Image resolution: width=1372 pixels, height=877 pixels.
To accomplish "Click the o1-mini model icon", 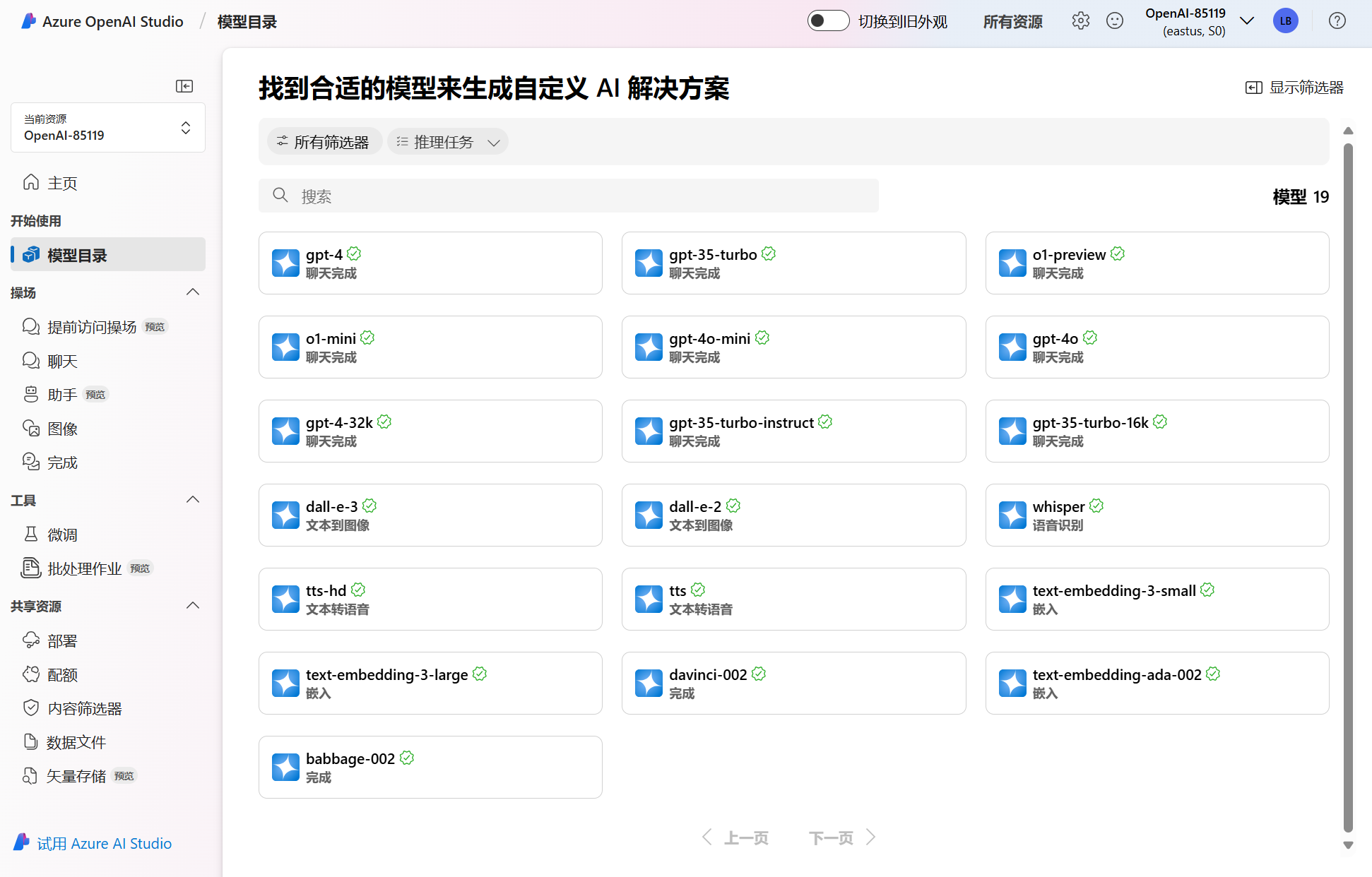I will point(286,347).
